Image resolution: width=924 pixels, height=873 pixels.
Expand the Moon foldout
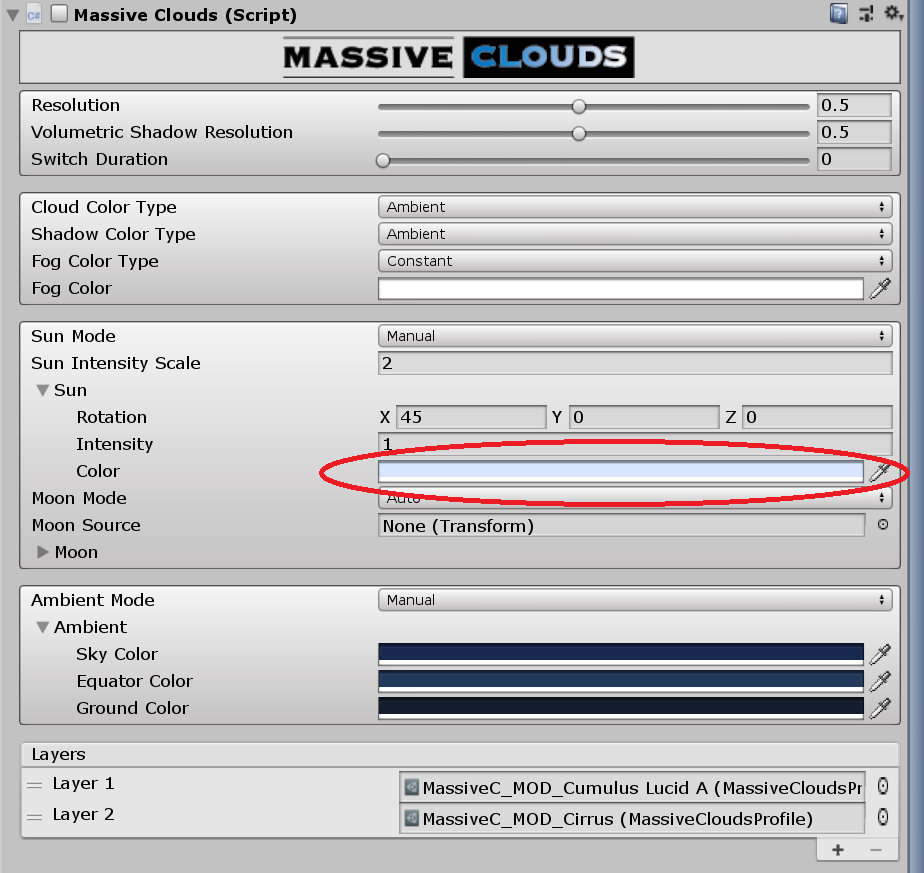[42, 552]
